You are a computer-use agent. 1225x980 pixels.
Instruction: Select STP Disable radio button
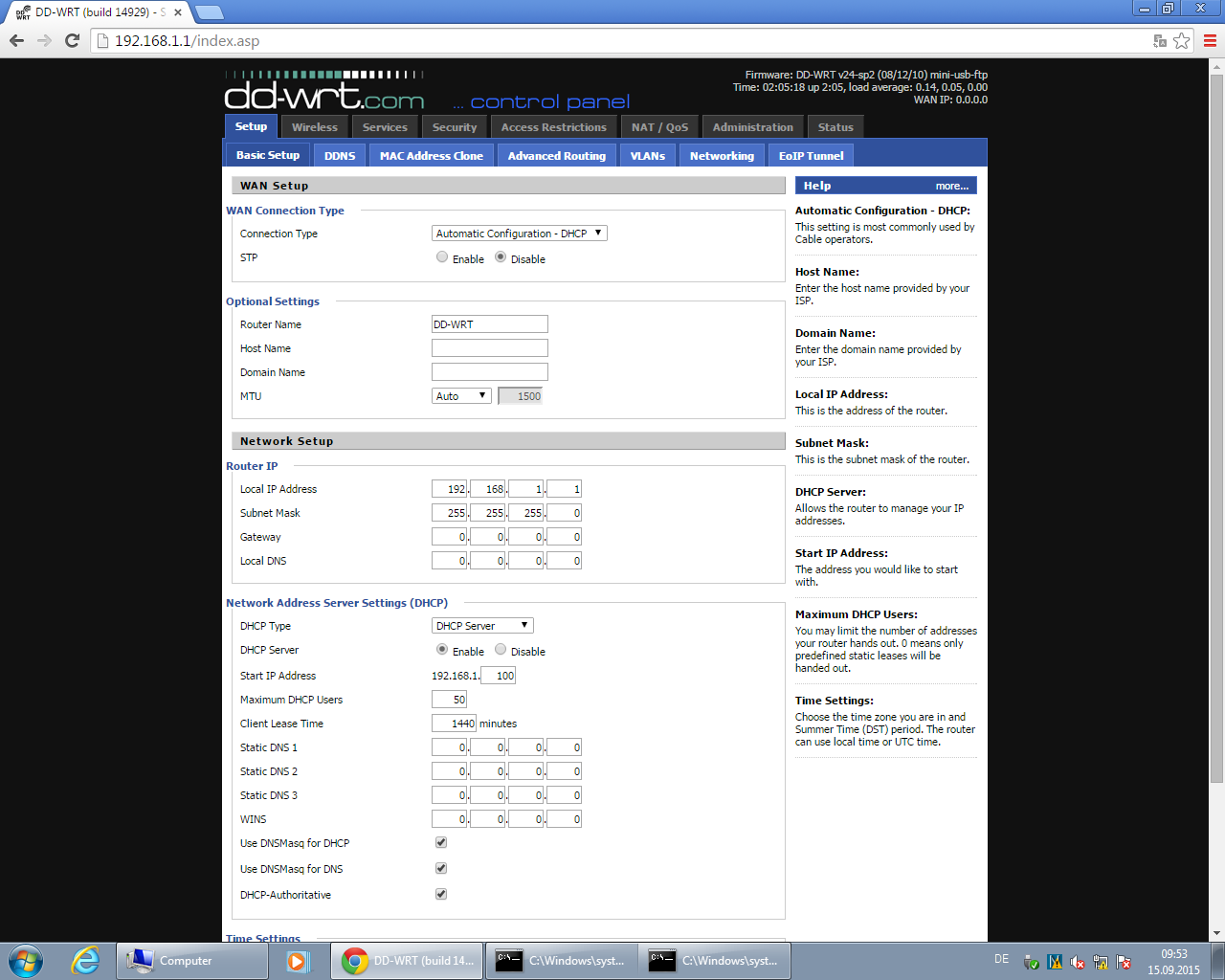coord(501,256)
